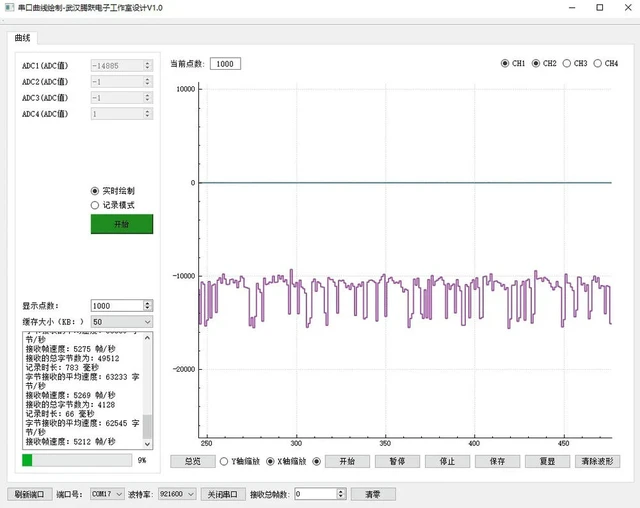Click the ADC1 value spinner arrows
The height and width of the screenshot is (508, 640).
(147, 65)
